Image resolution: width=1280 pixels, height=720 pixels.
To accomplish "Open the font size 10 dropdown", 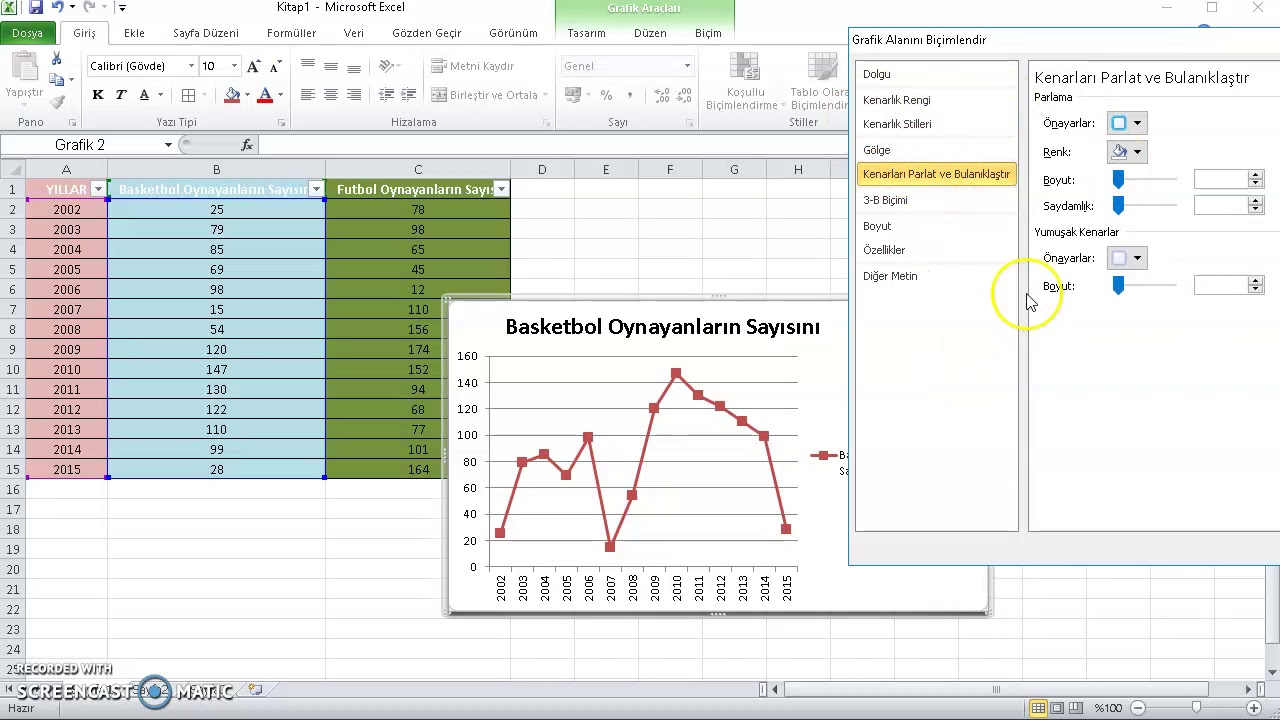I will click(234, 66).
